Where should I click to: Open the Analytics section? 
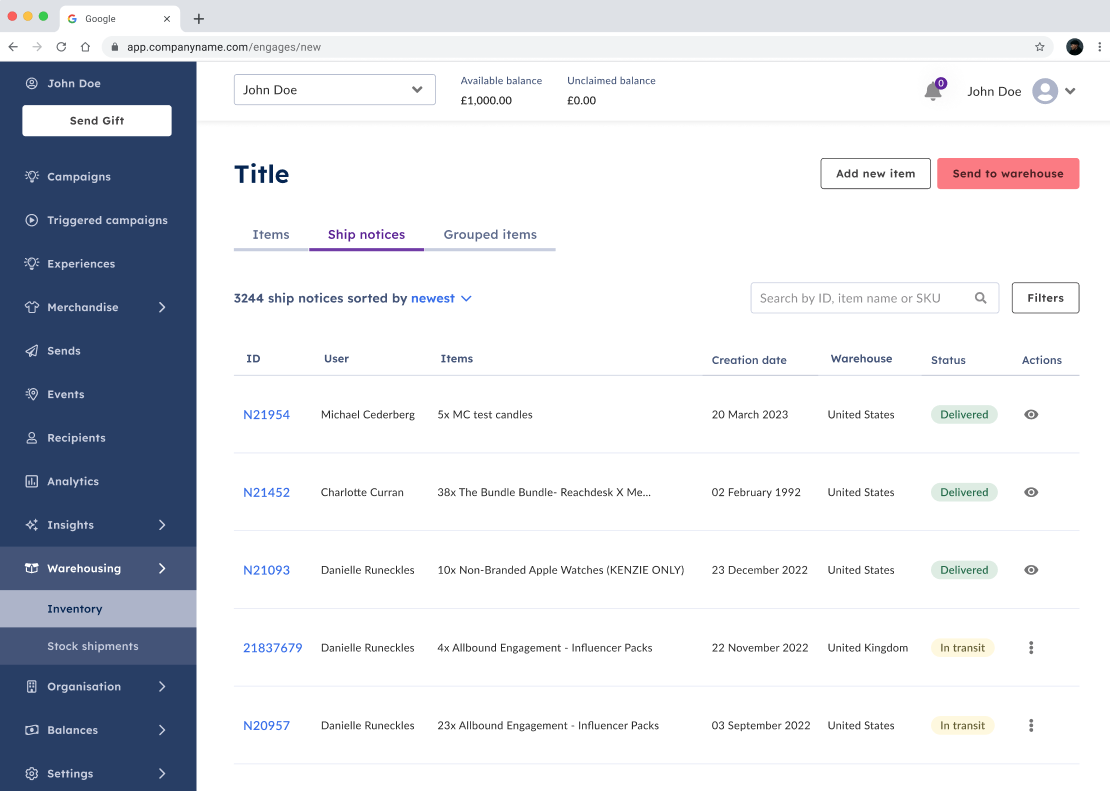tap(72, 481)
